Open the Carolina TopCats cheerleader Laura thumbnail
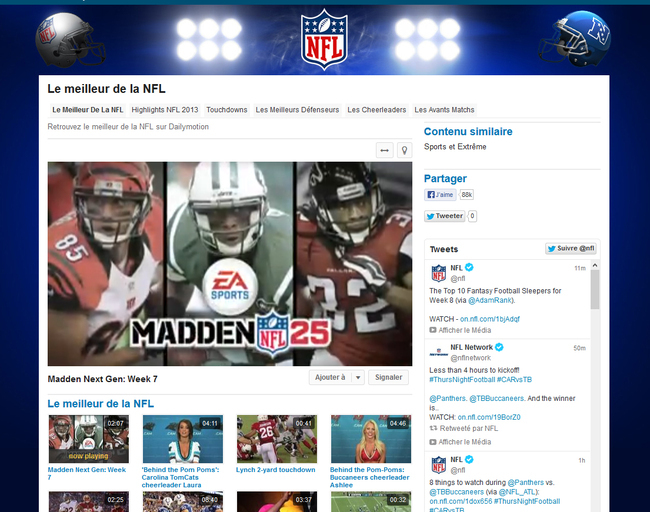This screenshot has width=650, height=512. pyautogui.click(x=183, y=439)
